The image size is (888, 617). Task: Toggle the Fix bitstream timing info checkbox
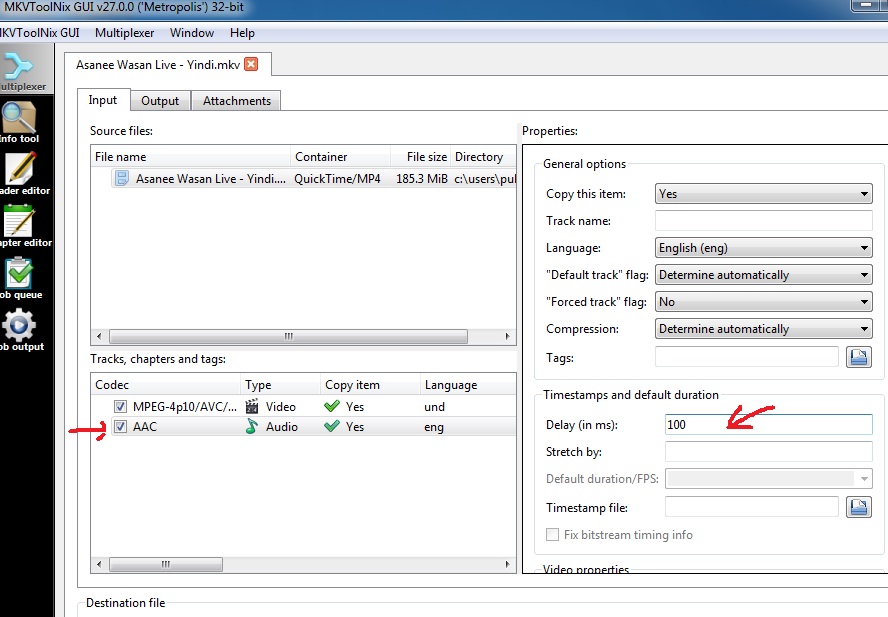pos(552,534)
